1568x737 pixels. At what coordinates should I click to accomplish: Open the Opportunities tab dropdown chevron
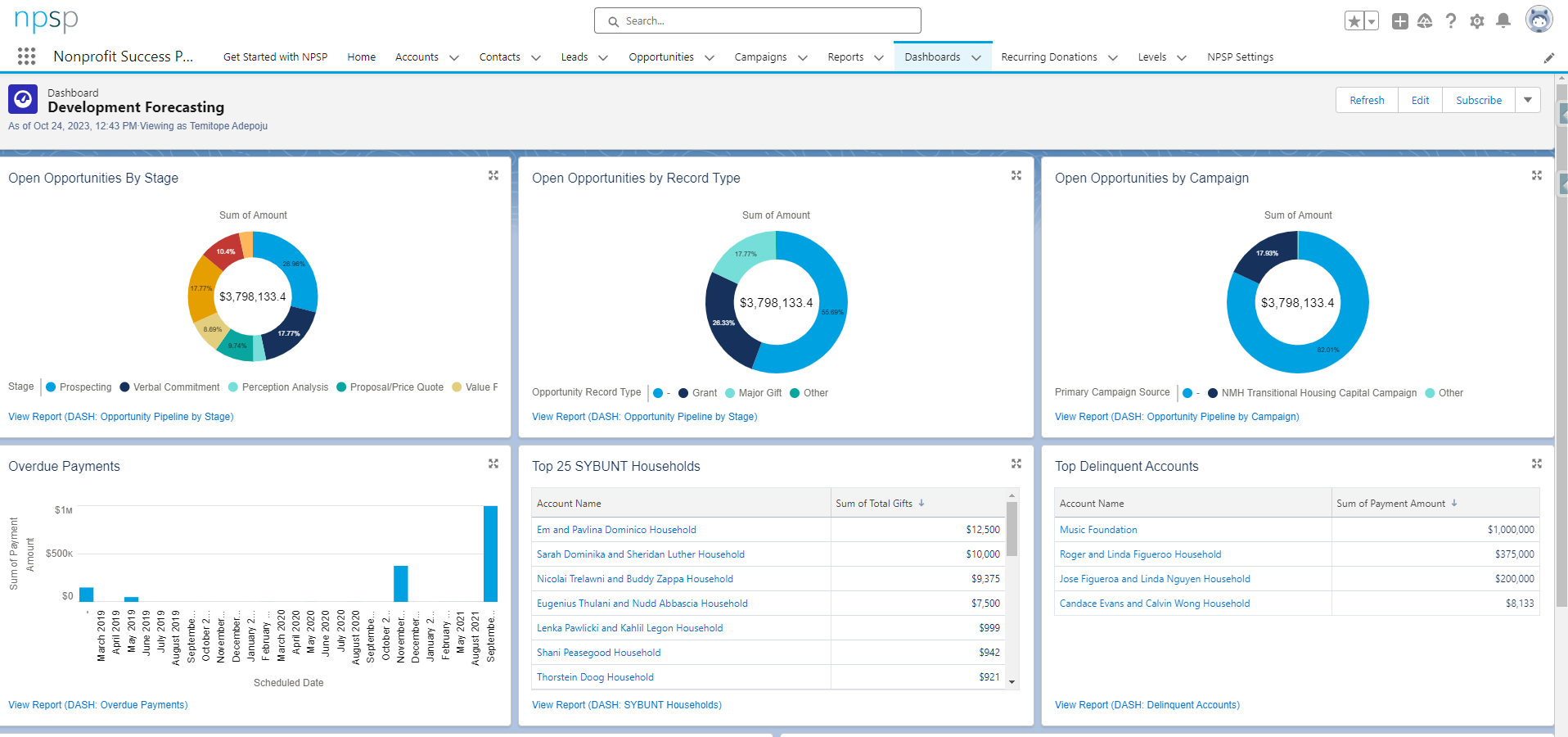[710, 57]
